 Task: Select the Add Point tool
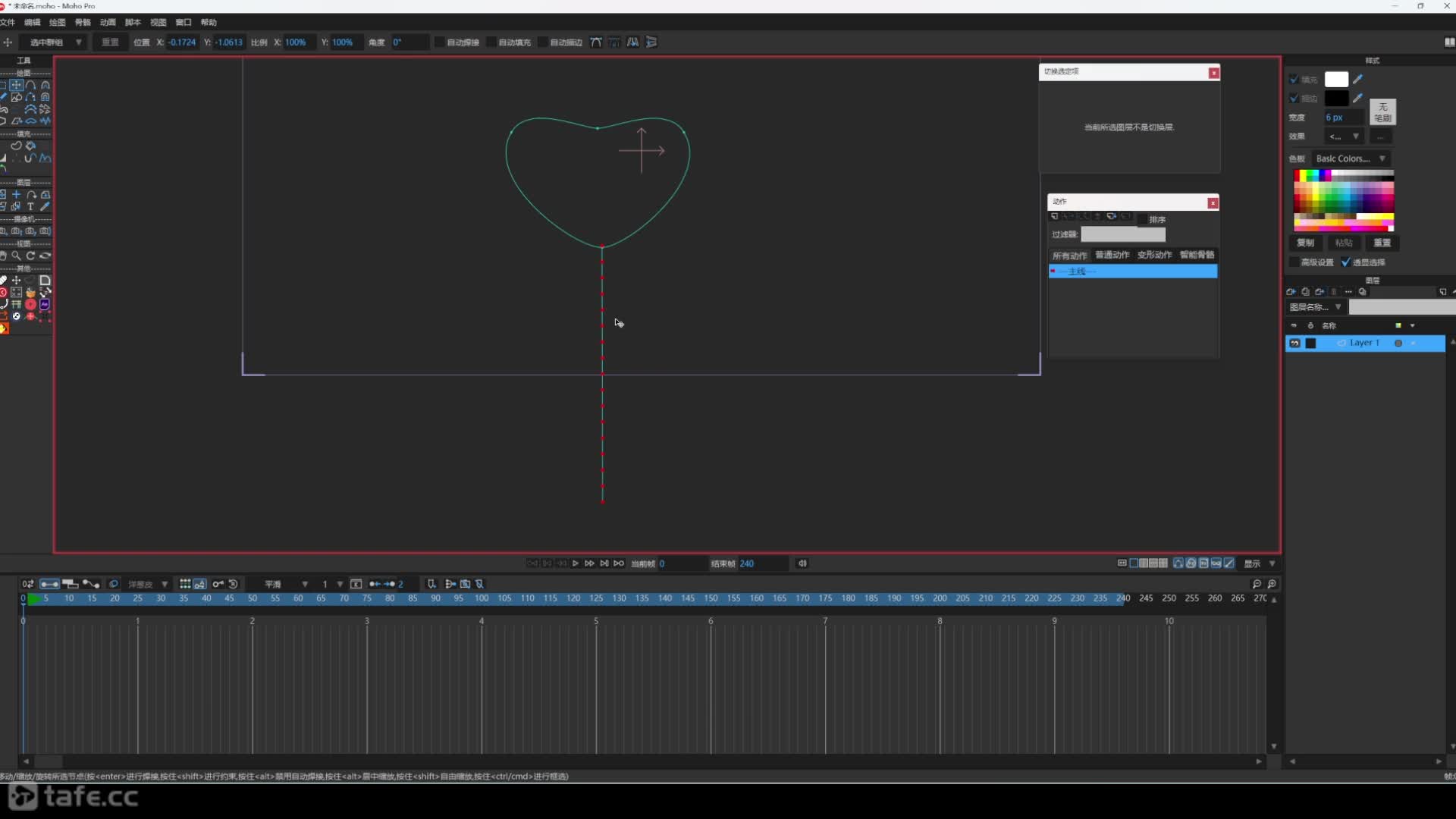[x=30, y=85]
